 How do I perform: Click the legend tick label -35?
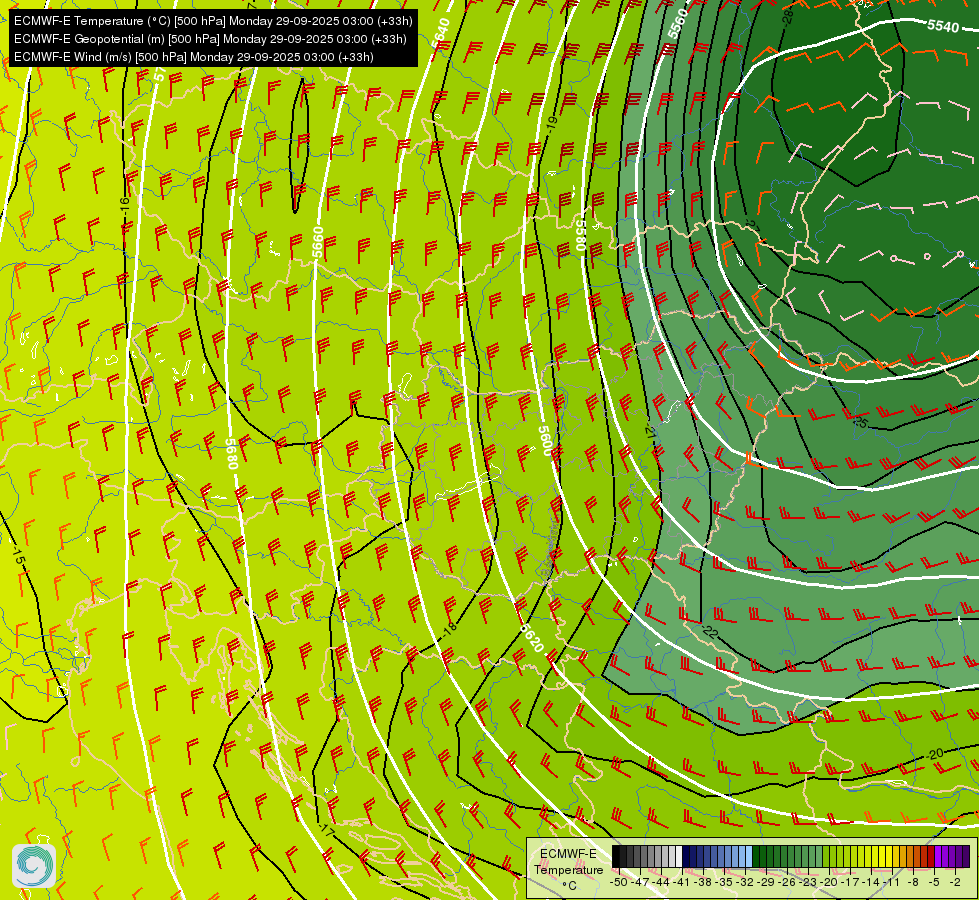[x=724, y=882]
